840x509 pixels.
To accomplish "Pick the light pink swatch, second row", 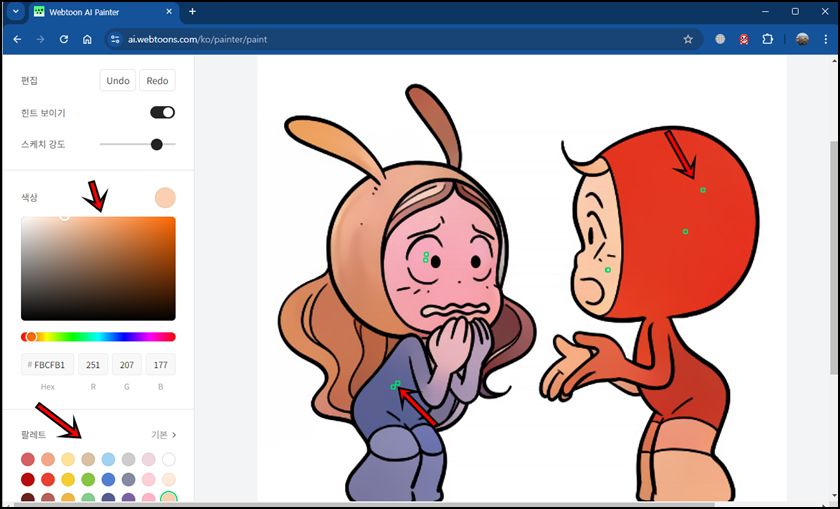I will [x=148, y=480].
